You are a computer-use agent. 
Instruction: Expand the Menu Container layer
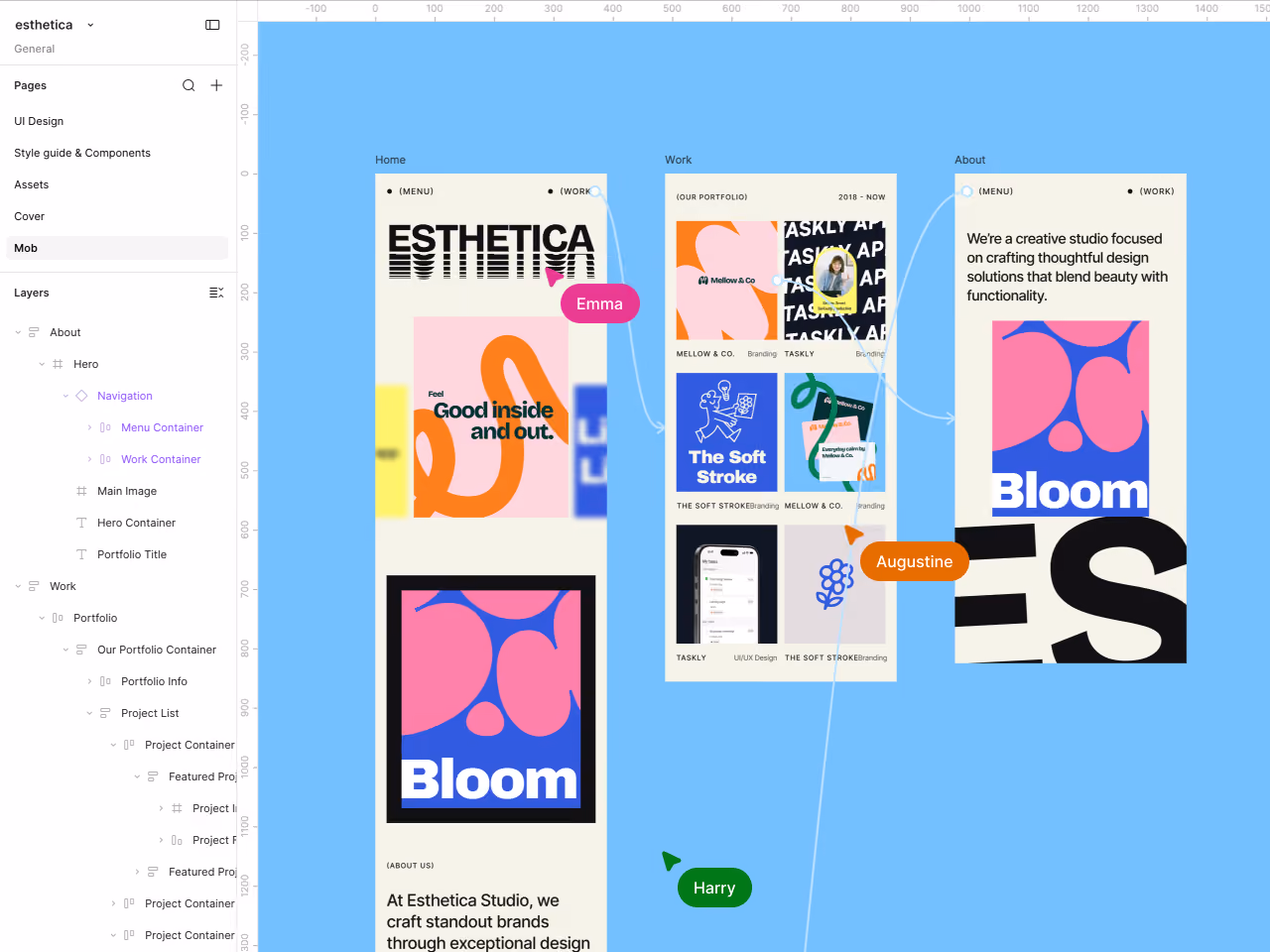pyautogui.click(x=89, y=427)
